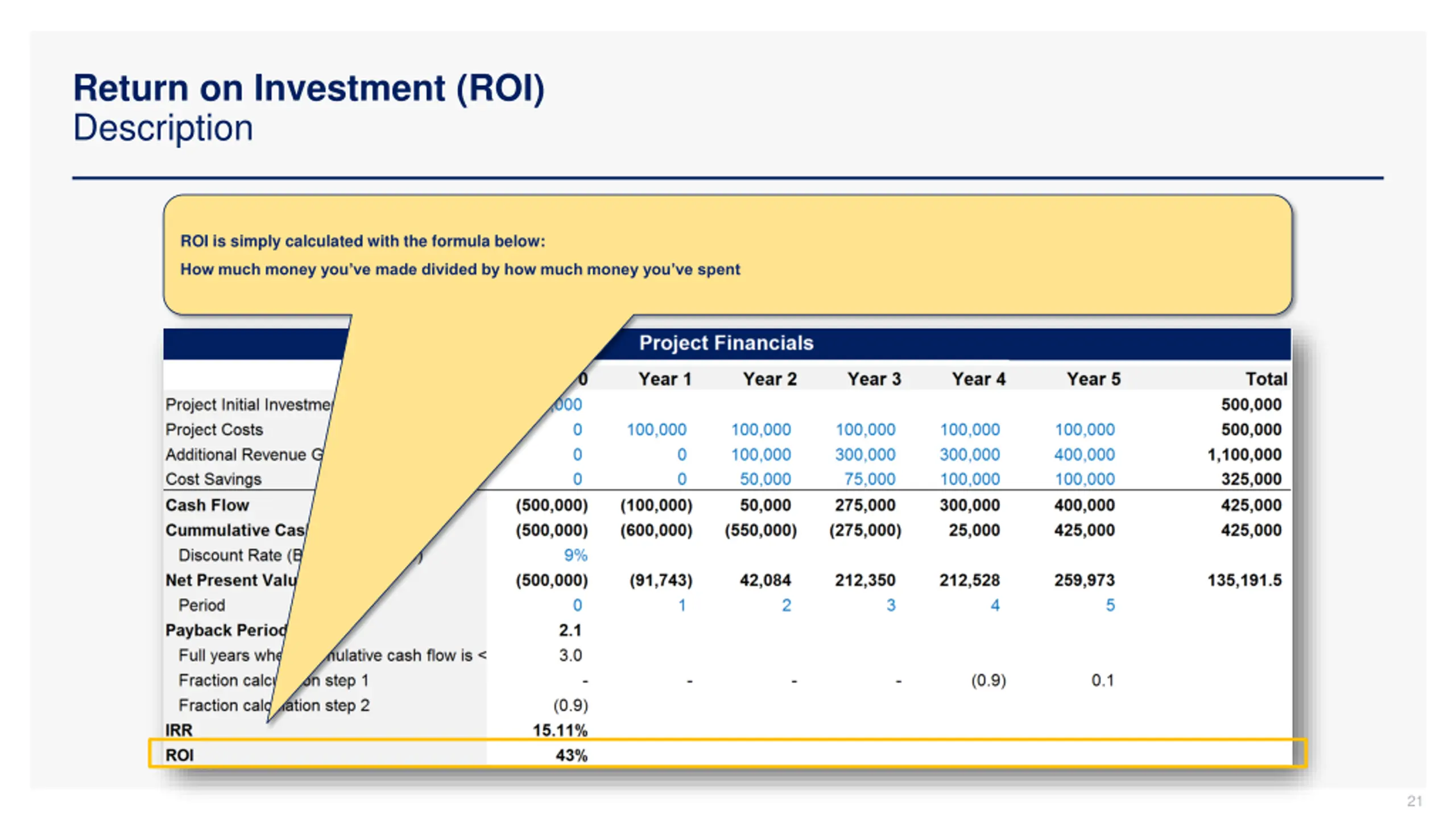The width and height of the screenshot is (1456, 819).
Task: Click Year 4 NPV '212,528'
Action: [970, 580]
